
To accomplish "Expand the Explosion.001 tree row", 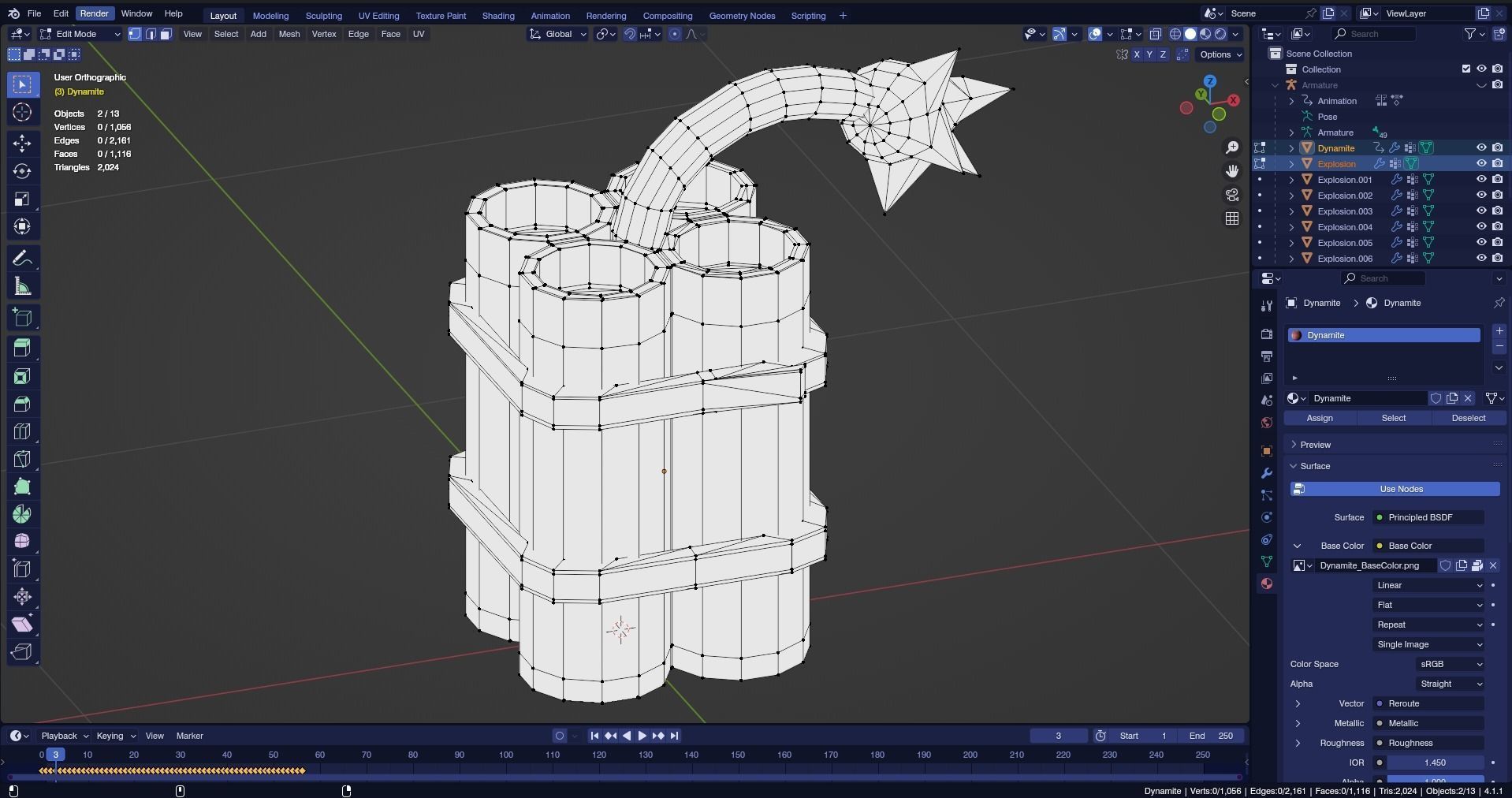I will tap(1291, 180).
